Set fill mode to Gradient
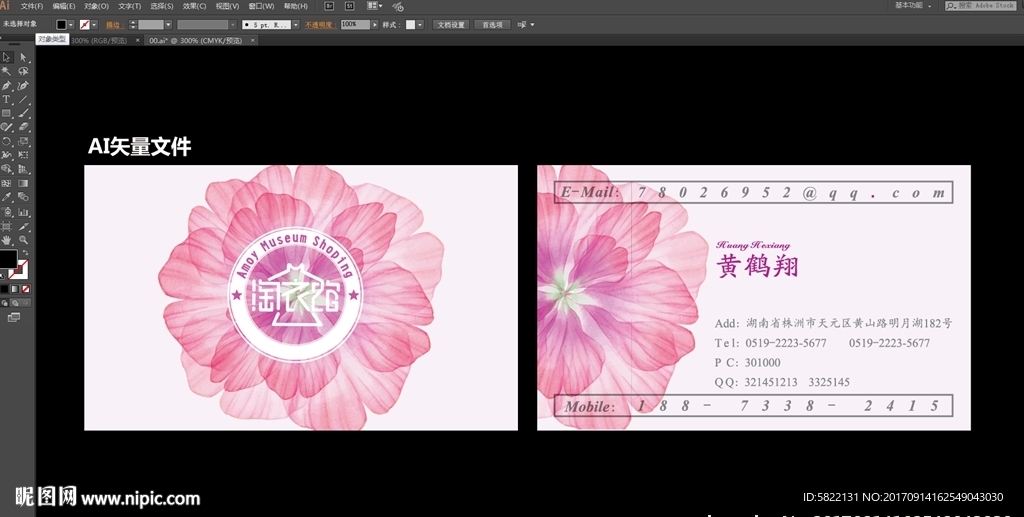The image size is (1024, 517). (x=15, y=289)
